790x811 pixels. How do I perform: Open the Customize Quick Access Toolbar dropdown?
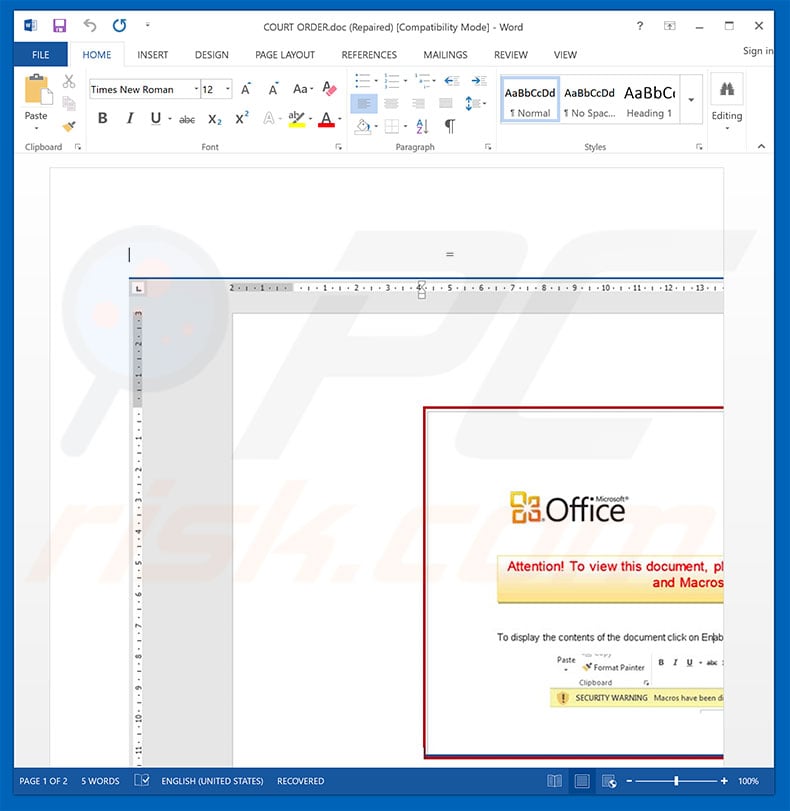147,24
